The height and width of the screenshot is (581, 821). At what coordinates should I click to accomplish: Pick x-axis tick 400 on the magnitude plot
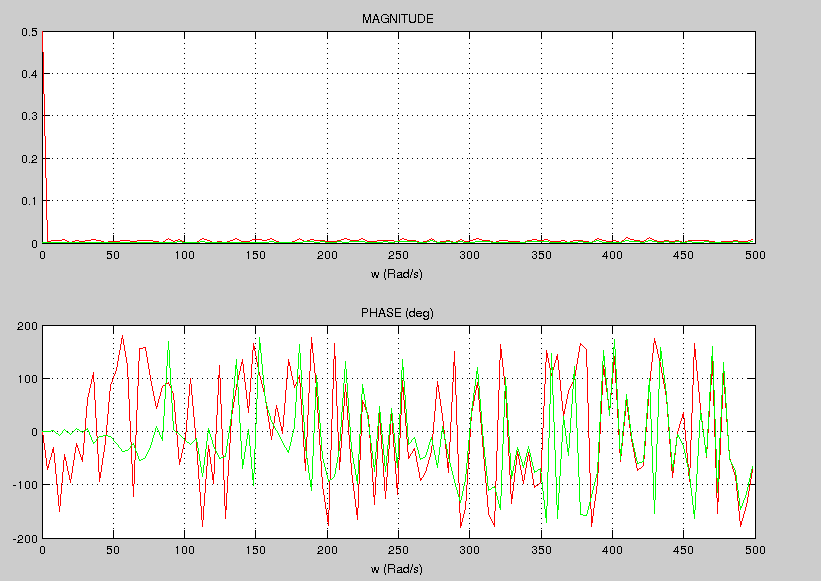(612, 255)
